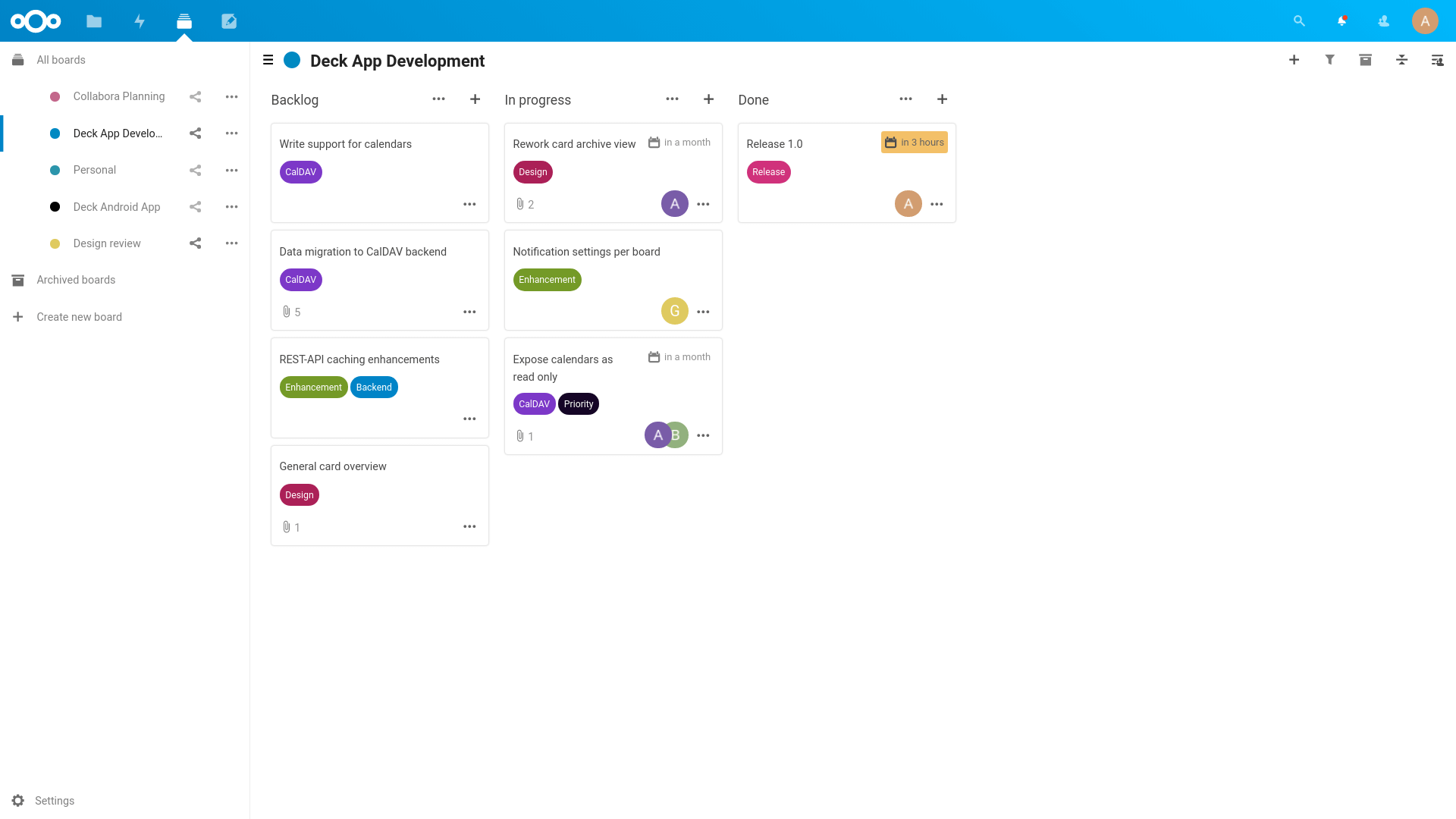Open Nextcloud notifications bell icon
The image size is (1456, 819).
click(1341, 20)
